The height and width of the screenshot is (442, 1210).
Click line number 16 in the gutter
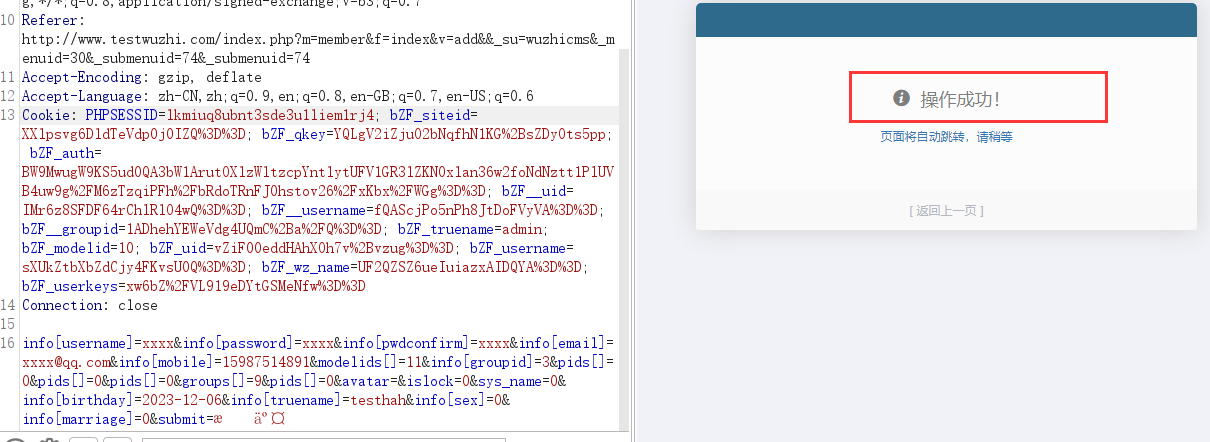(10, 343)
